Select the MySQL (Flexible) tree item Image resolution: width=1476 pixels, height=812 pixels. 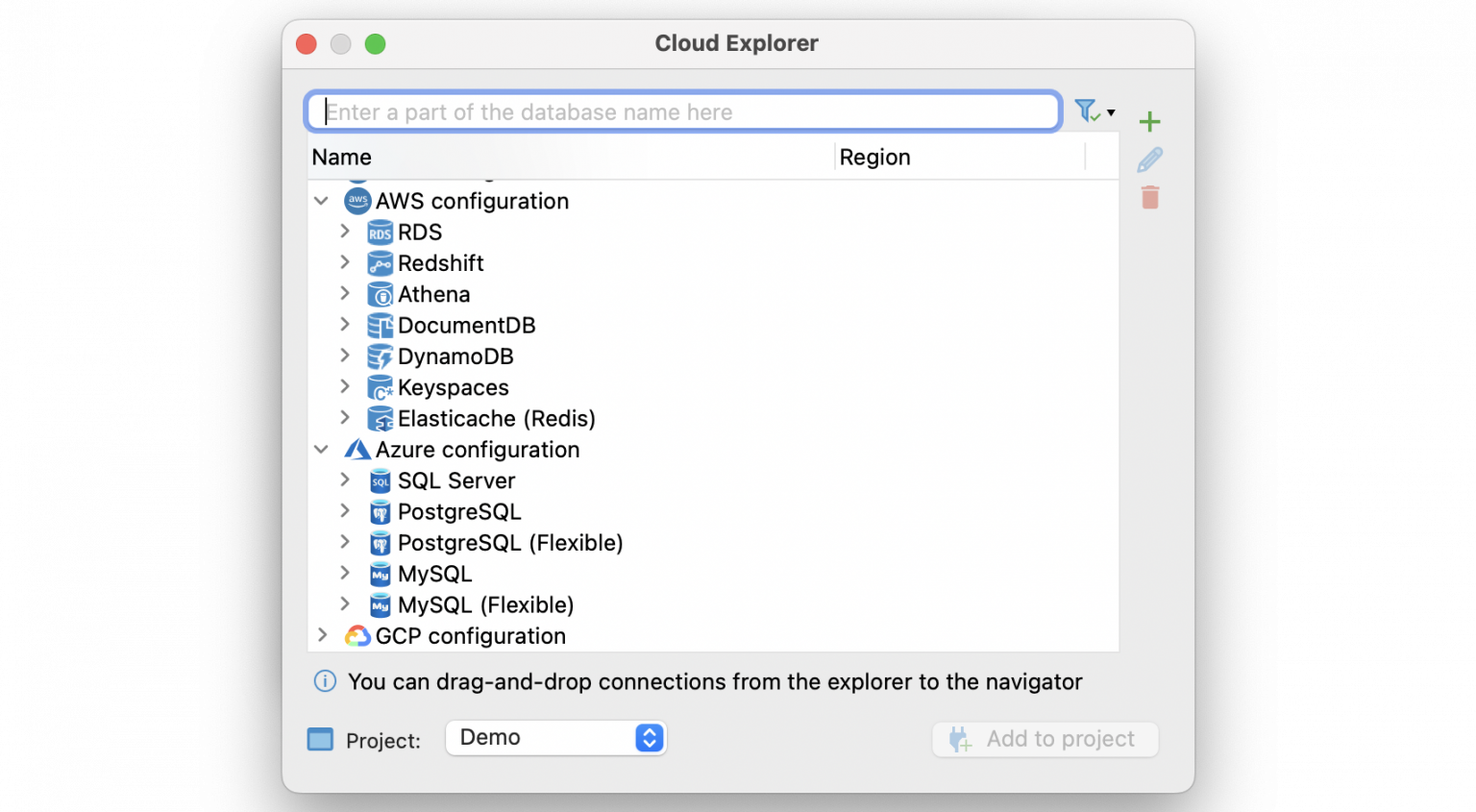(485, 604)
